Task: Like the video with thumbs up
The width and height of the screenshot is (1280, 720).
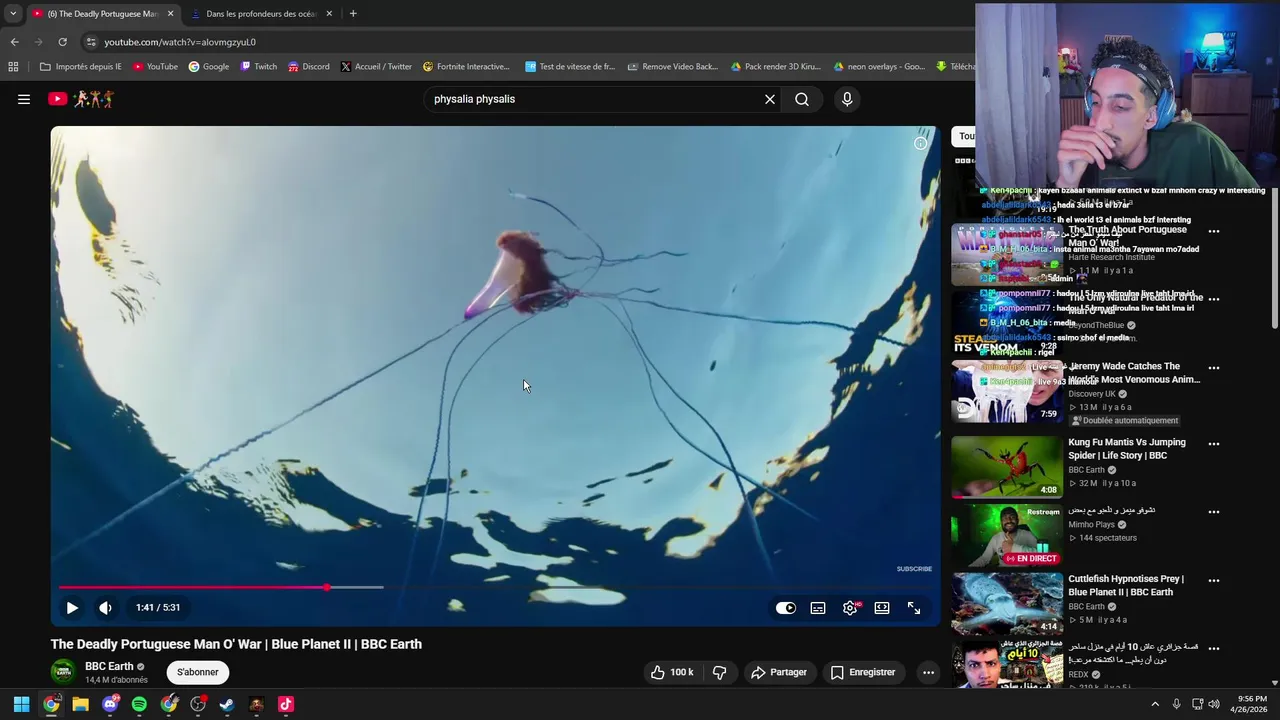Action: point(672,672)
